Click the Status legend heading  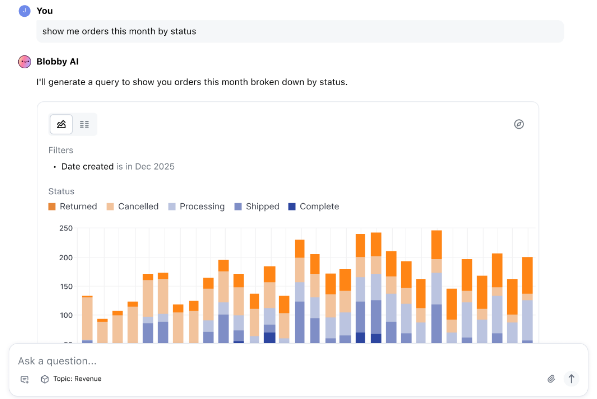pyautogui.click(x=61, y=191)
